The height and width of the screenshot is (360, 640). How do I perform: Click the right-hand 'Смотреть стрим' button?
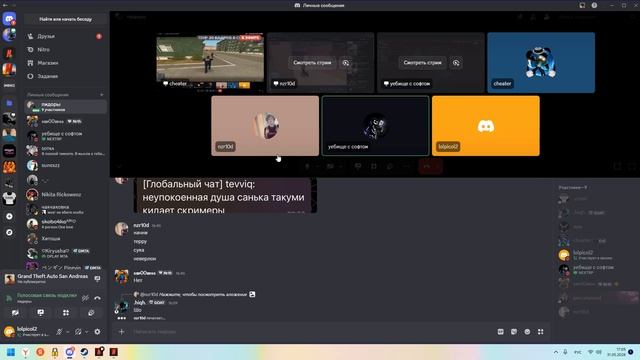[422, 63]
